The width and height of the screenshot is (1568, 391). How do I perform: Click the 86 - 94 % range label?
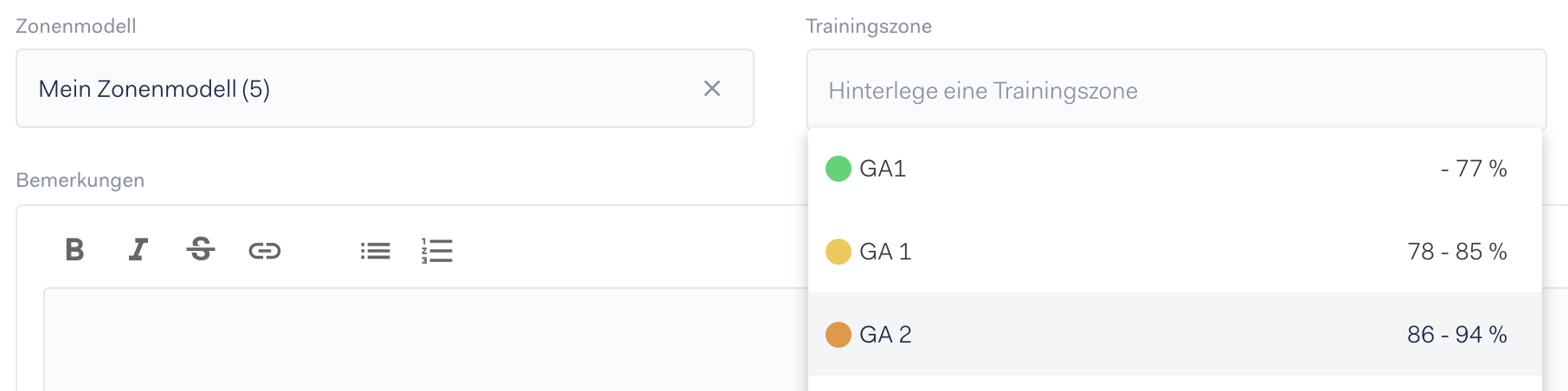coord(1457,335)
